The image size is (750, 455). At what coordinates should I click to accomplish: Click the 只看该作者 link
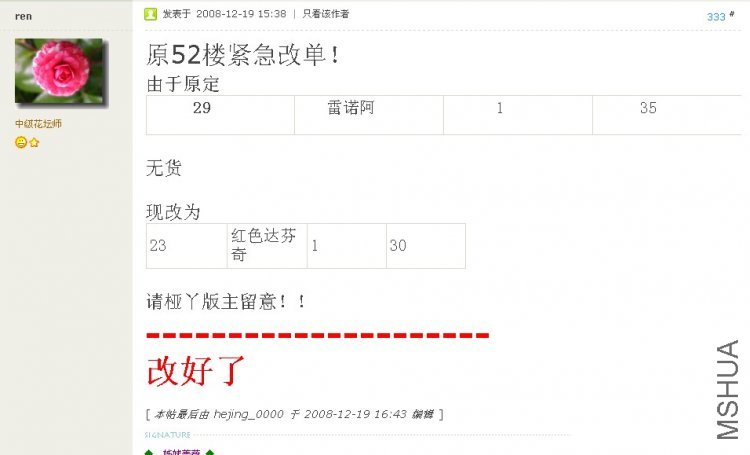click(326, 14)
